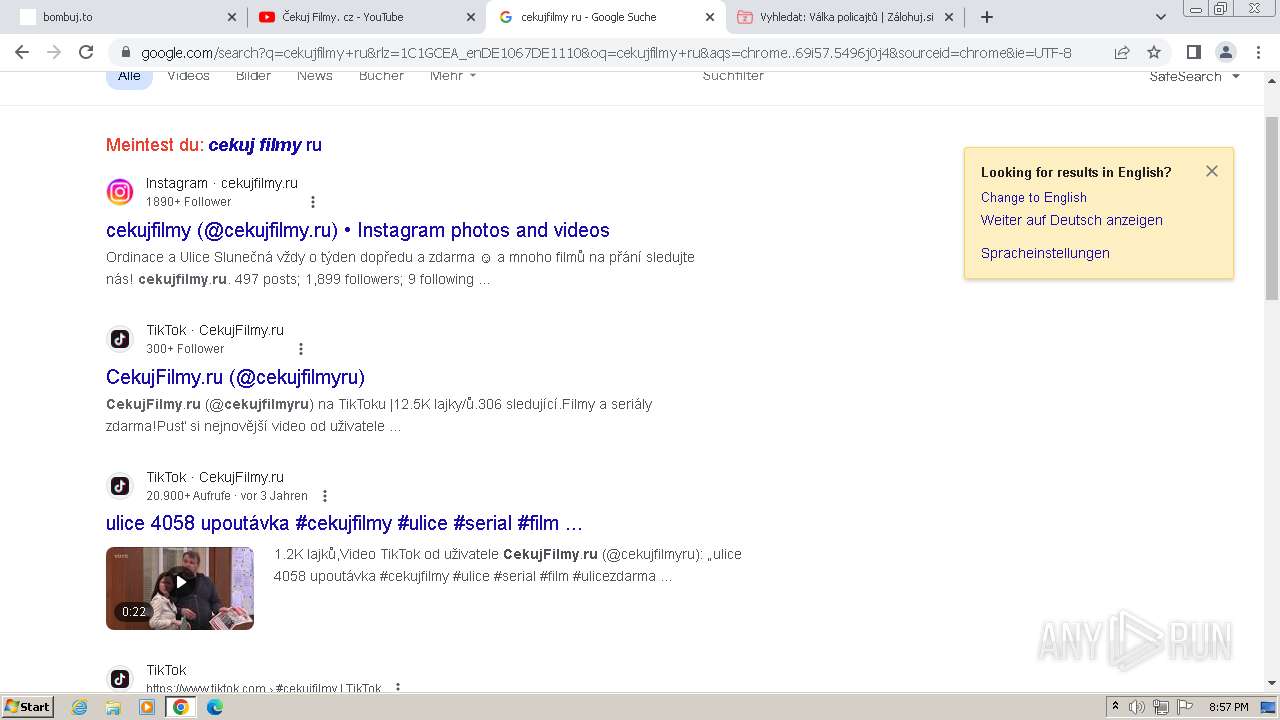Click the page vertical scrollbar thumb
The image size is (1280, 720).
pyautogui.click(x=1272, y=208)
